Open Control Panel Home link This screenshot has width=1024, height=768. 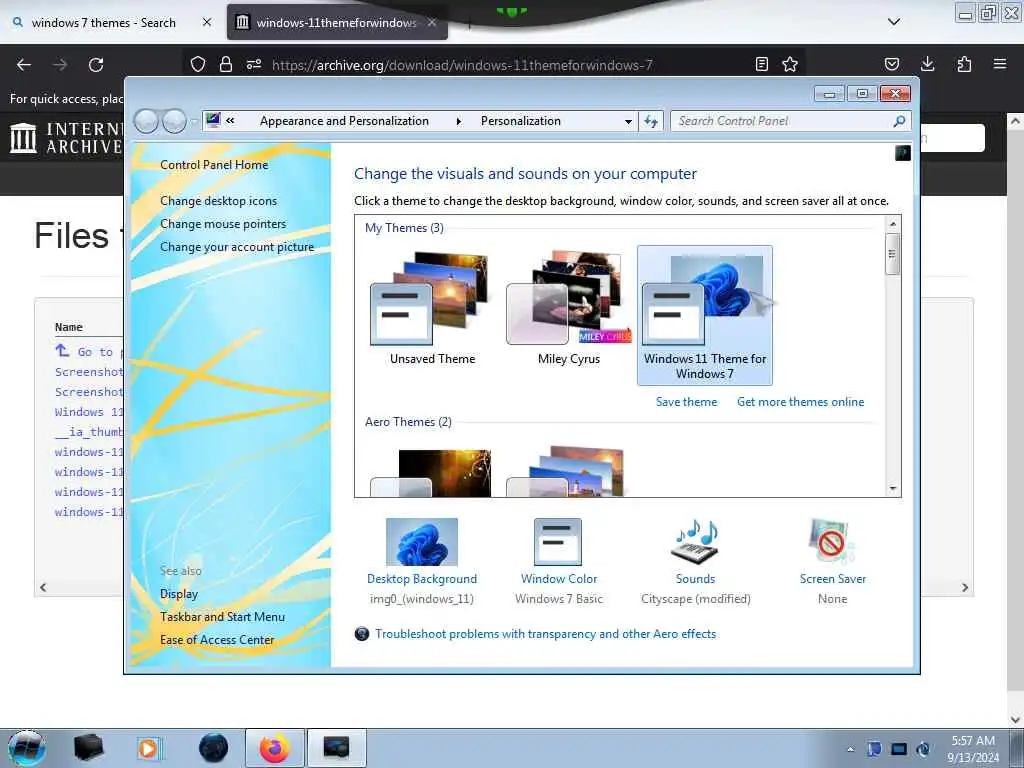pos(214,165)
